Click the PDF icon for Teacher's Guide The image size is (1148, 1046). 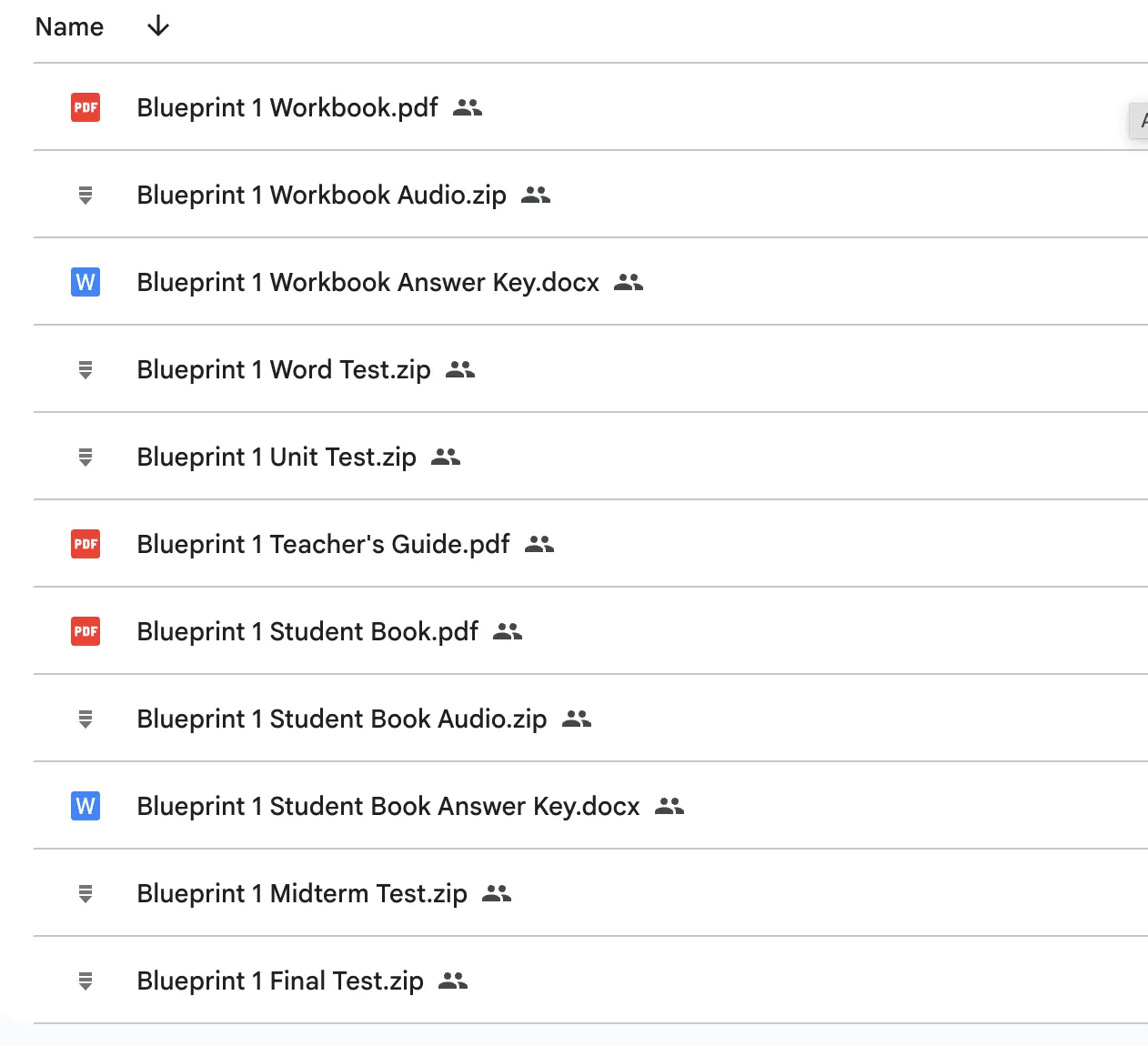[x=86, y=544]
